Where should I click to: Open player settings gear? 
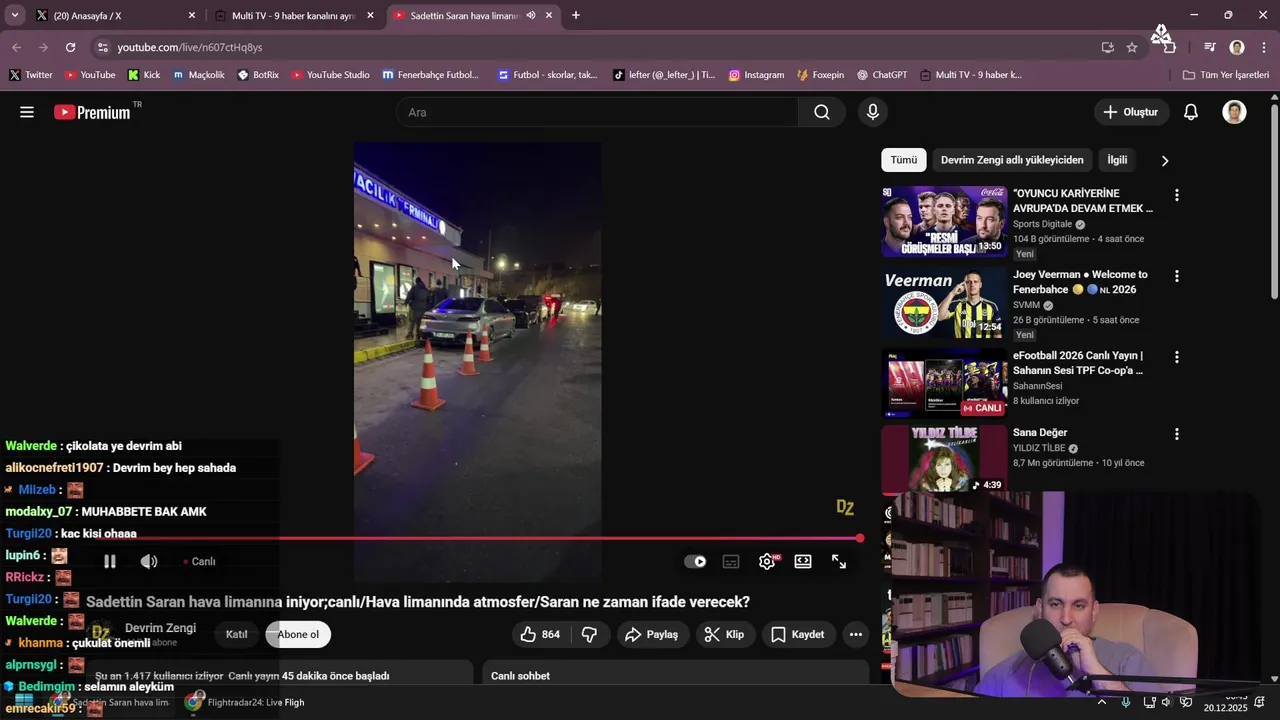coord(767,562)
